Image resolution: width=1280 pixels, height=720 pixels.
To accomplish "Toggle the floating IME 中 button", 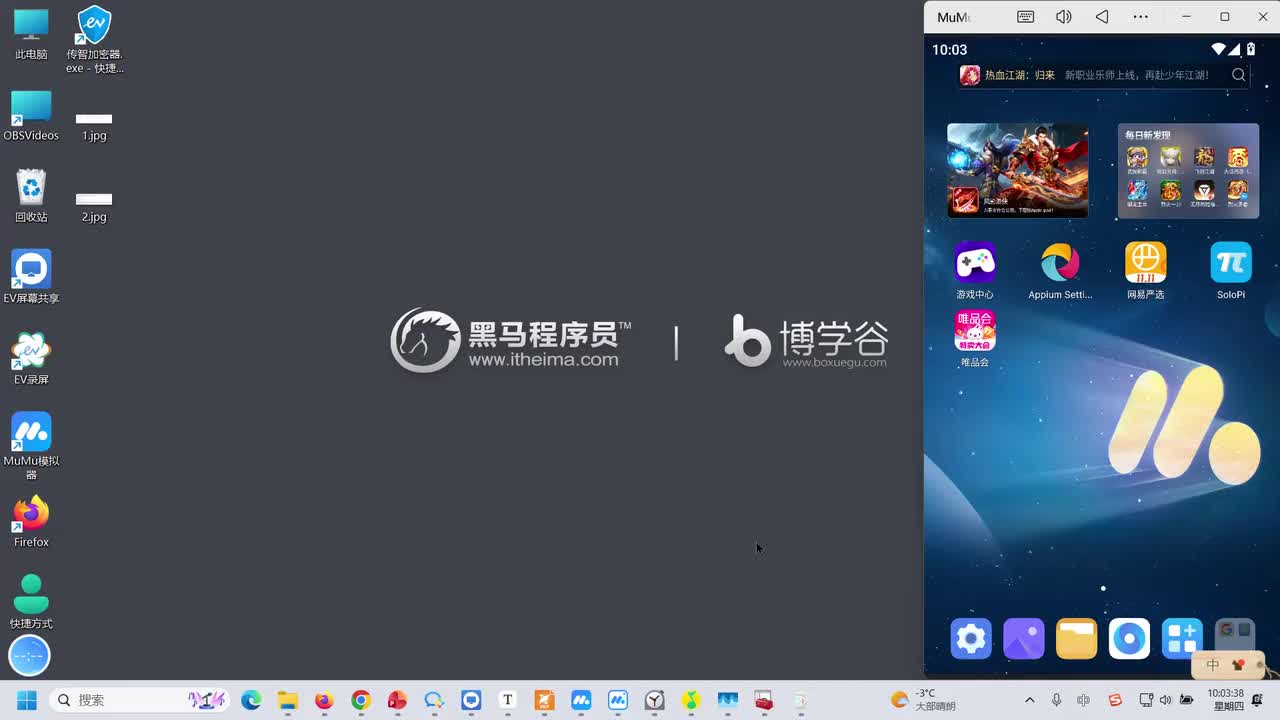I will coord(1213,665).
